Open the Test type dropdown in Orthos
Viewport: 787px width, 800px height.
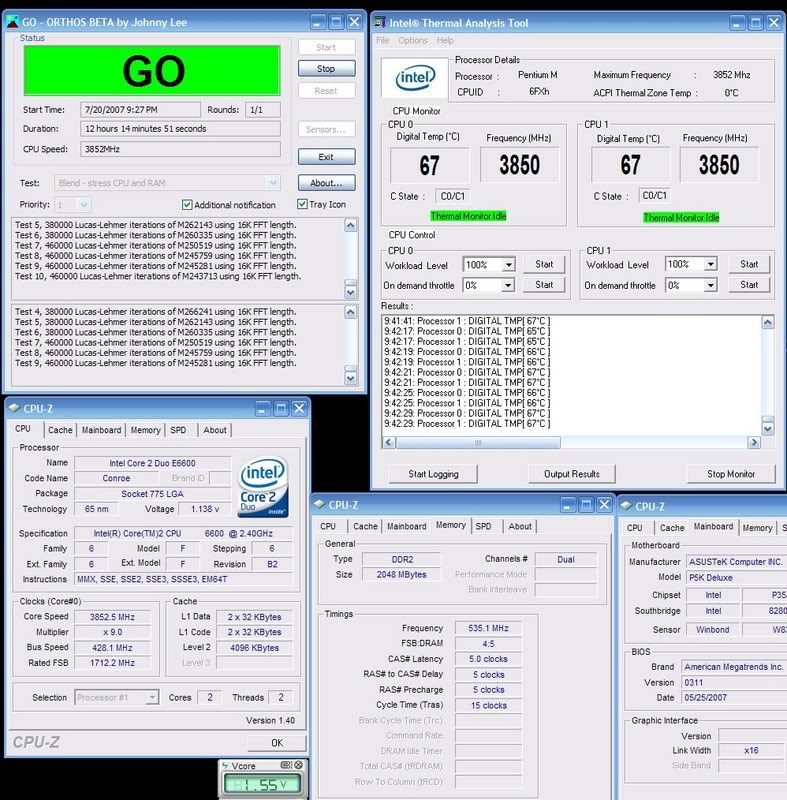pos(273,183)
